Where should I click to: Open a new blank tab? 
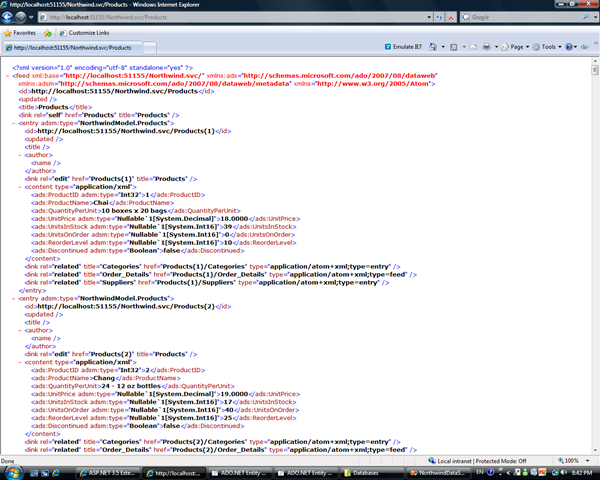pyautogui.click(x=149, y=48)
